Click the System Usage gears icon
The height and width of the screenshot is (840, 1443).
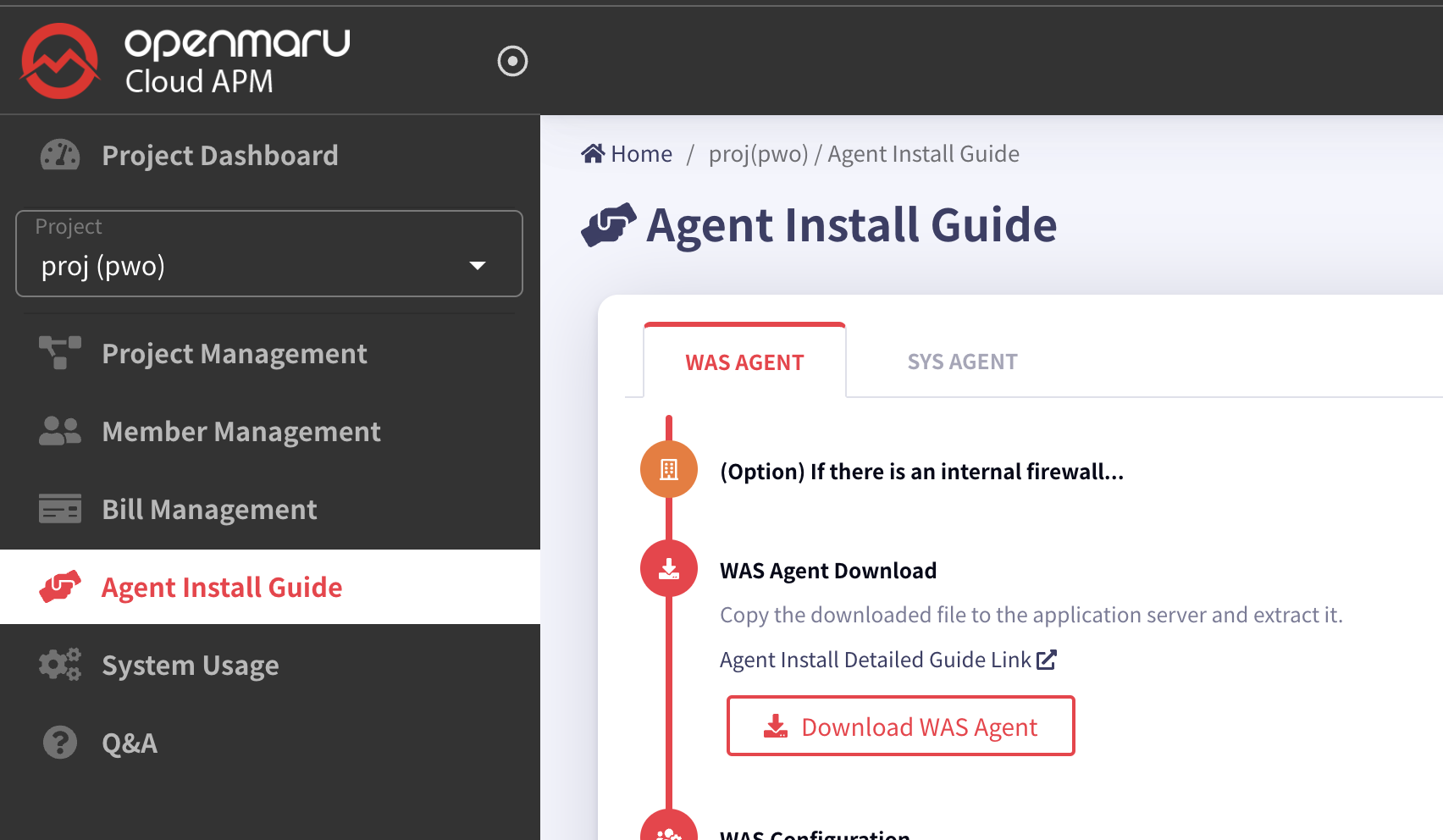(x=60, y=665)
